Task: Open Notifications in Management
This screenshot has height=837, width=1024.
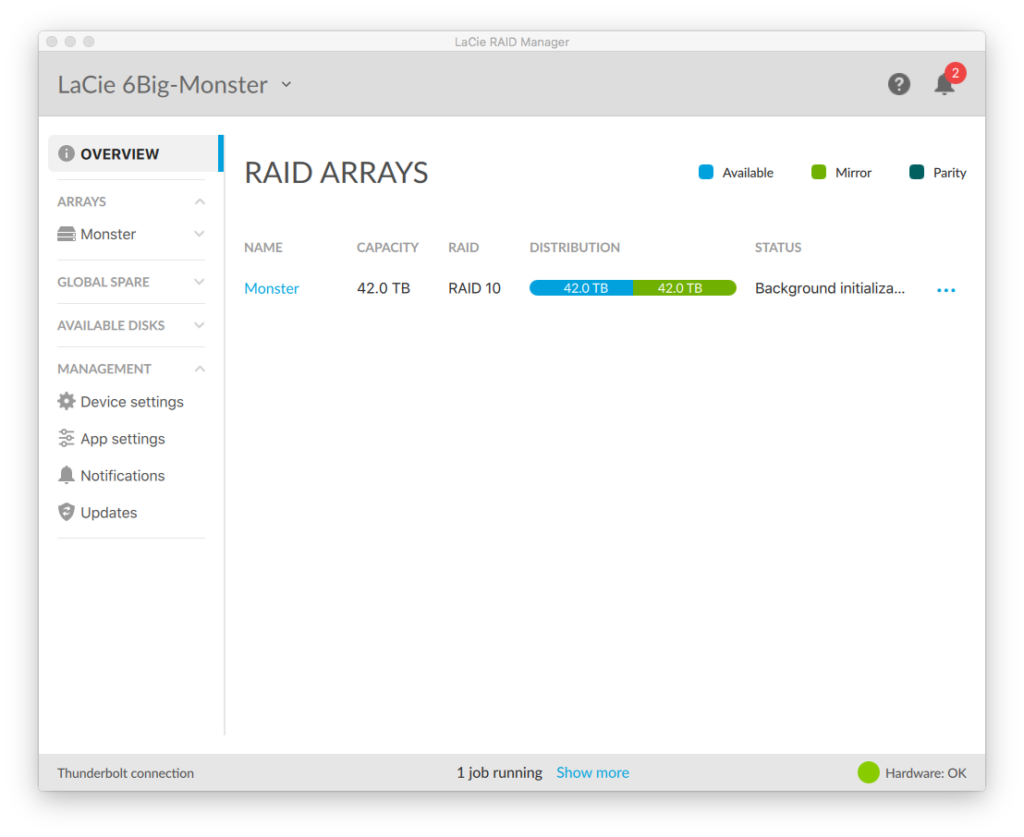Action: coord(123,475)
